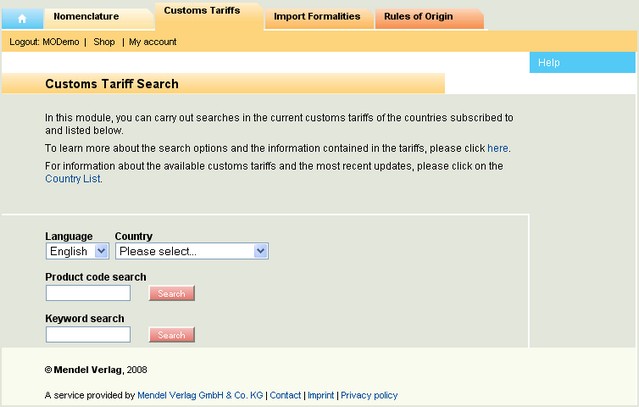Viewport: 639px width, 407px height.
Task: Focus the Keyword search text field
Action: [x=88, y=334]
